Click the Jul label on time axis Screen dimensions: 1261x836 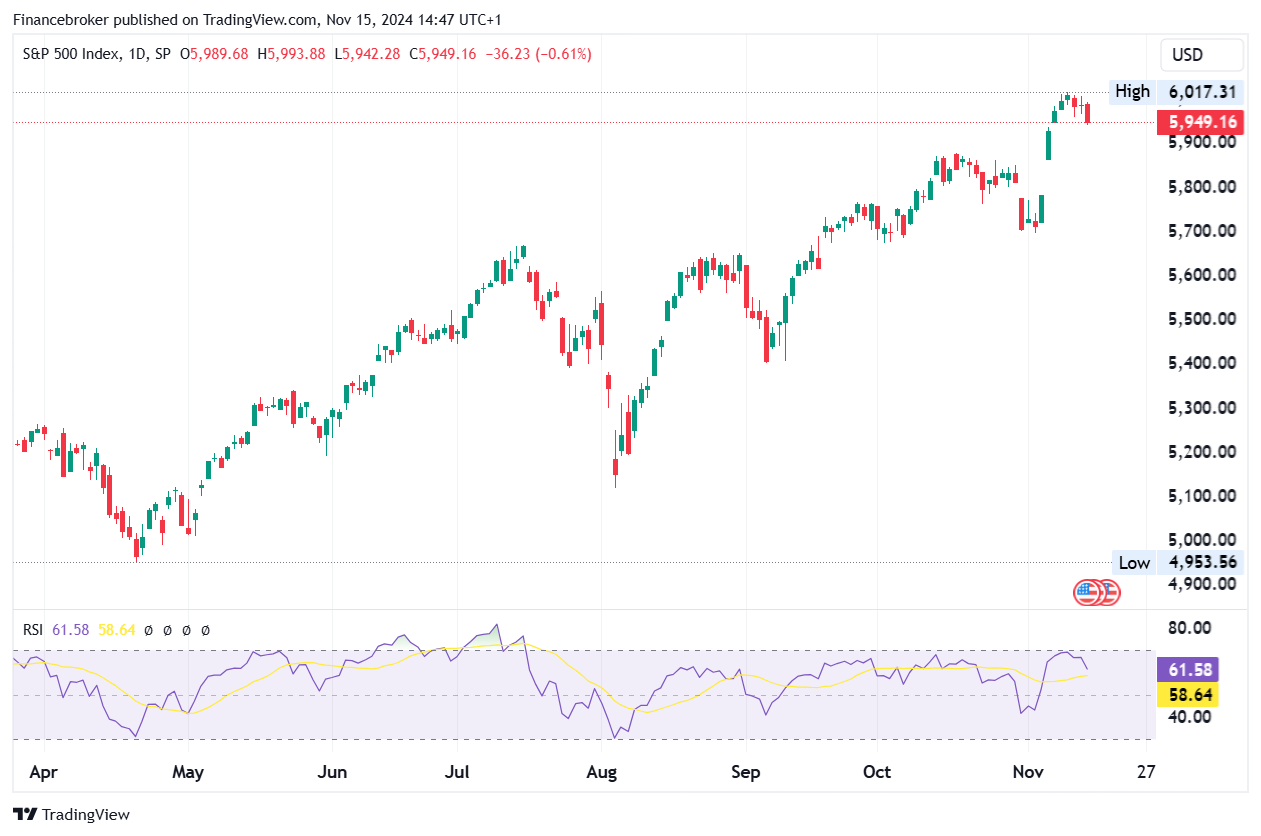tap(457, 772)
